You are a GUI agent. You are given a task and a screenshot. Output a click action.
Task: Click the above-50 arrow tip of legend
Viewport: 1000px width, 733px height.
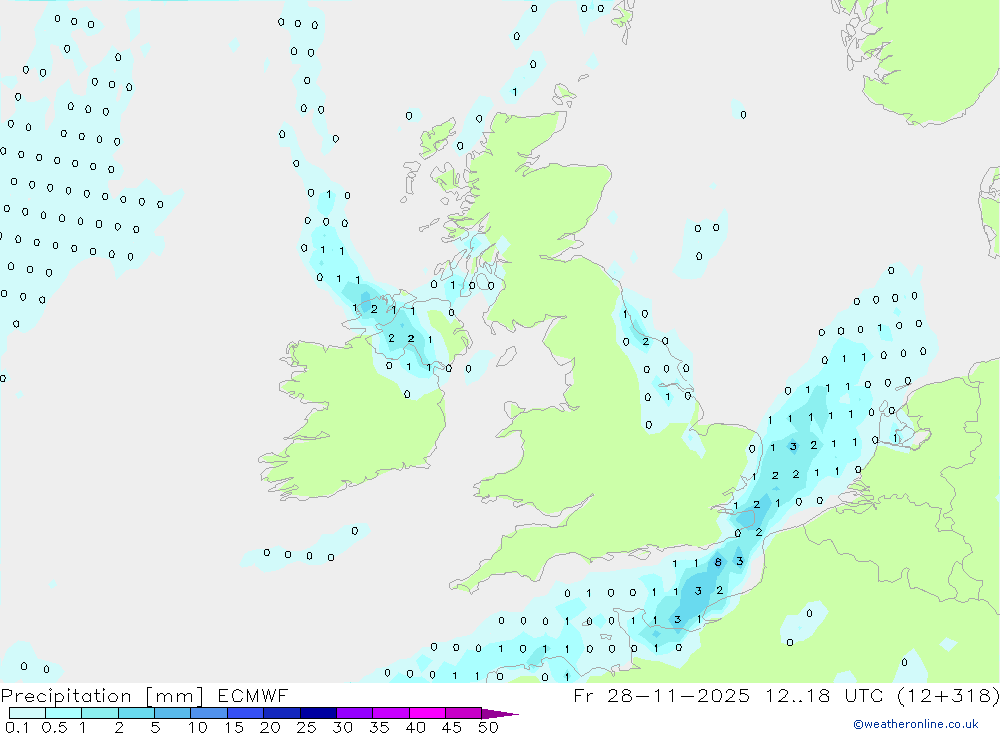[x=499, y=714]
